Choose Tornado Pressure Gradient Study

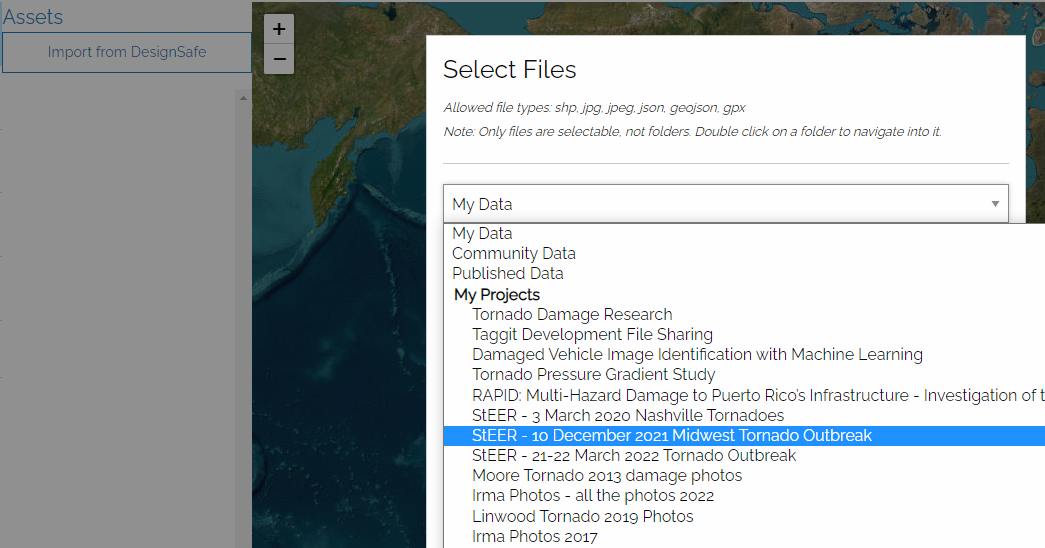594,375
